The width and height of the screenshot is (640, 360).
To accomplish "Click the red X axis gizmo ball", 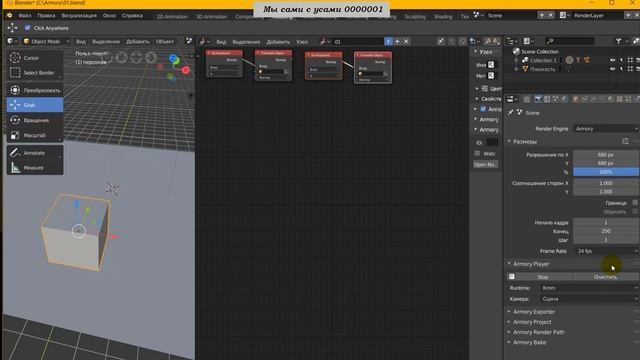I will click(x=186, y=70).
